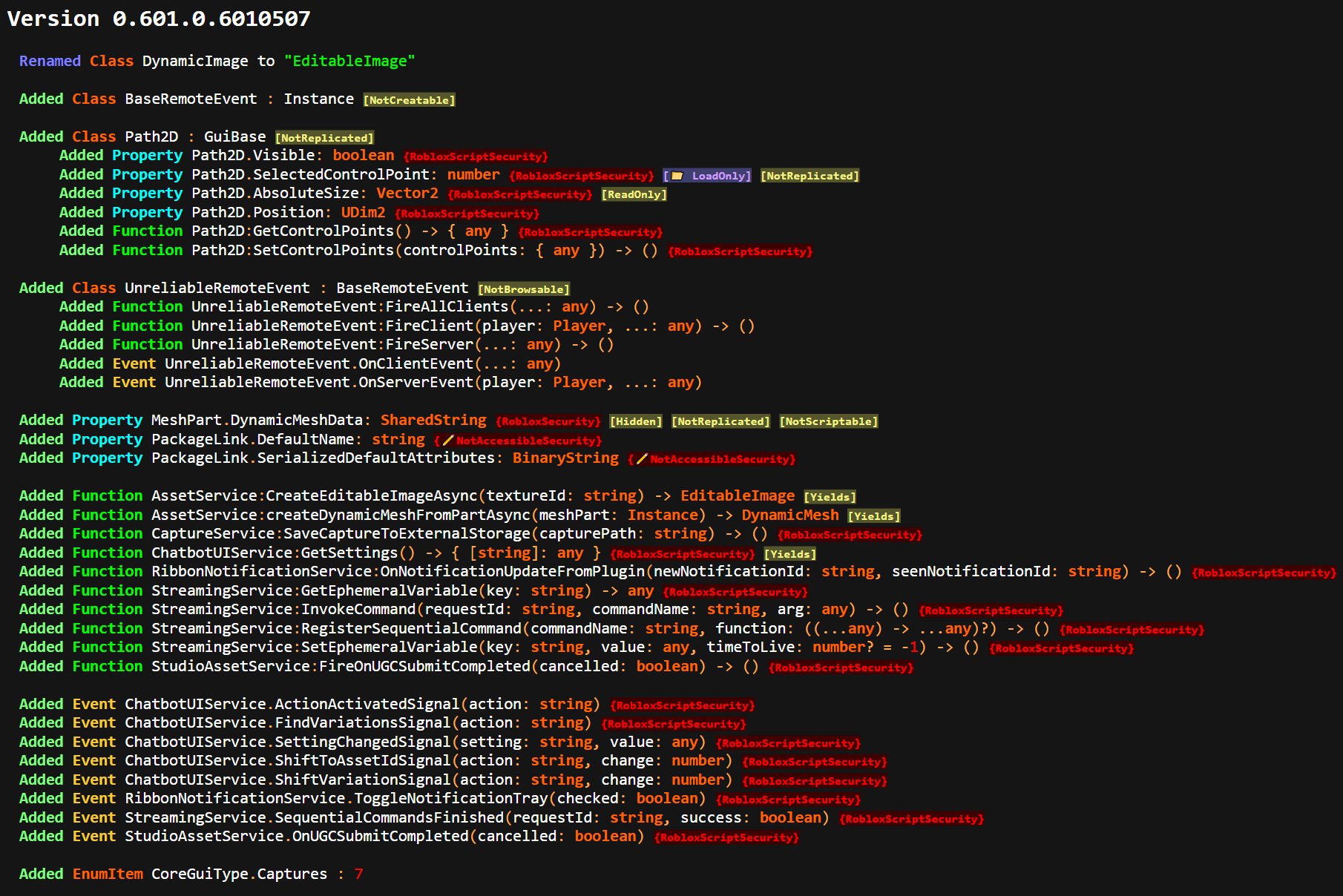This screenshot has height=896, width=1343.
Task: Click "ChatbotUIService.SettingChangedSignal" event
Action: (288, 742)
